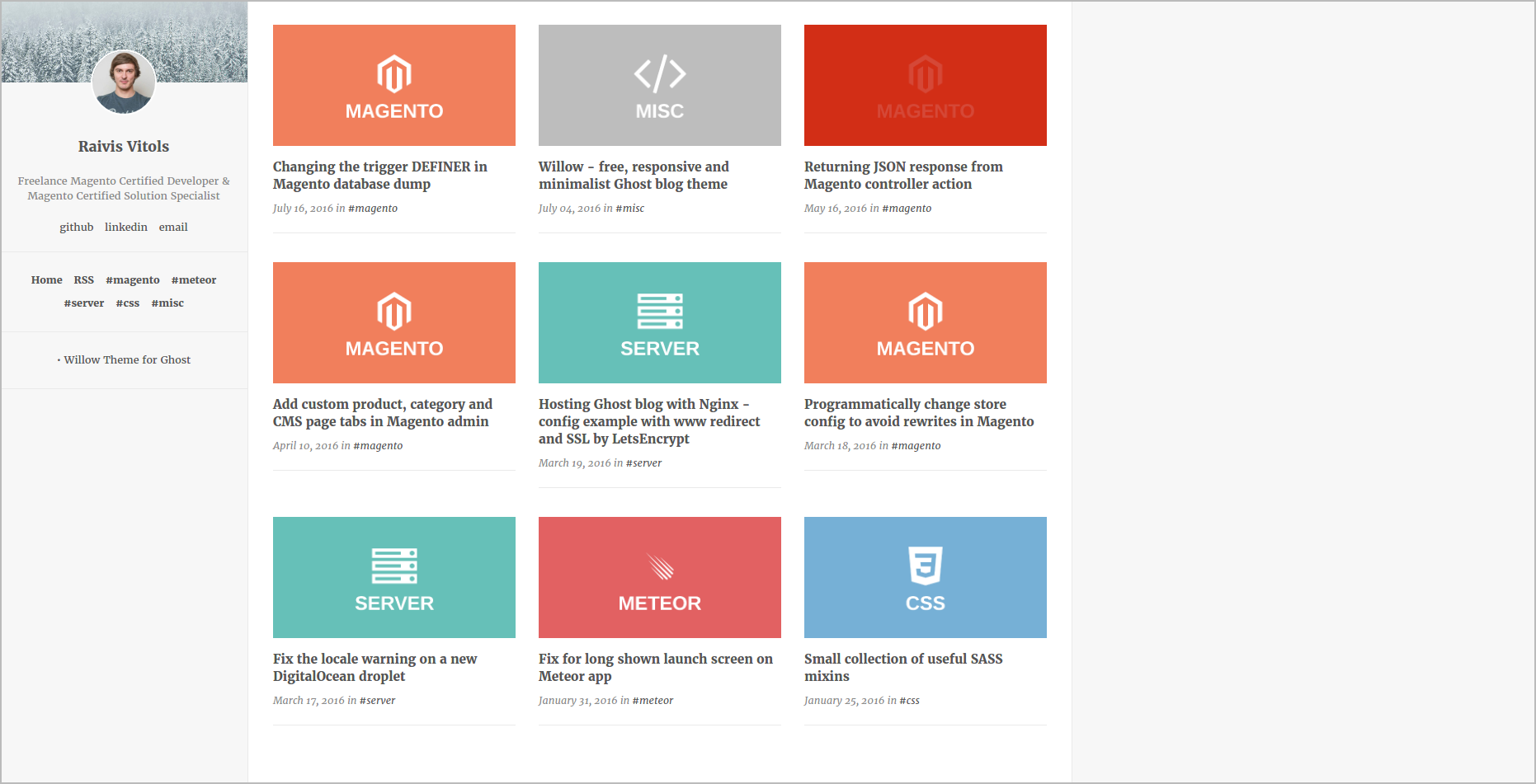Viewport: 1536px width, 784px height.
Task: Open 'Fix for long shown launch screen' title
Action: tap(656, 668)
